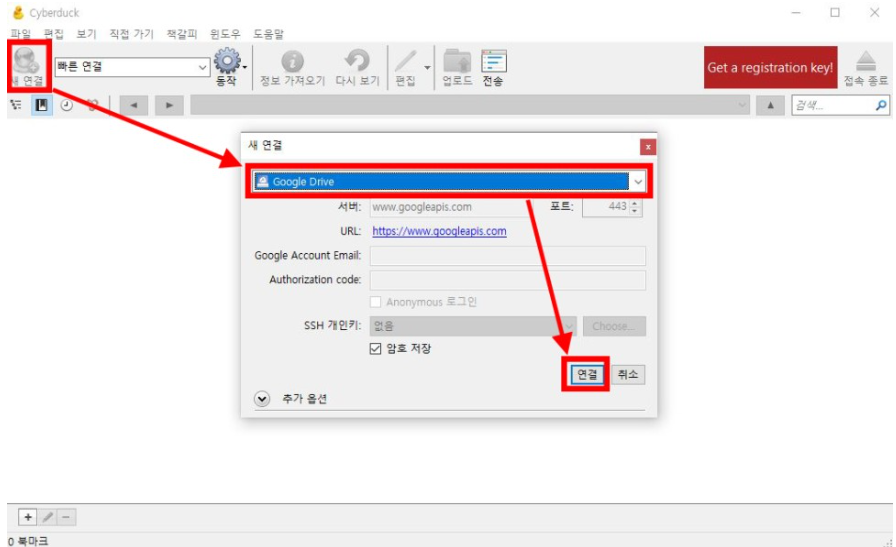Click the 서버 field www.googleapis.com
The height and width of the screenshot is (547, 896).
(x=449, y=207)
